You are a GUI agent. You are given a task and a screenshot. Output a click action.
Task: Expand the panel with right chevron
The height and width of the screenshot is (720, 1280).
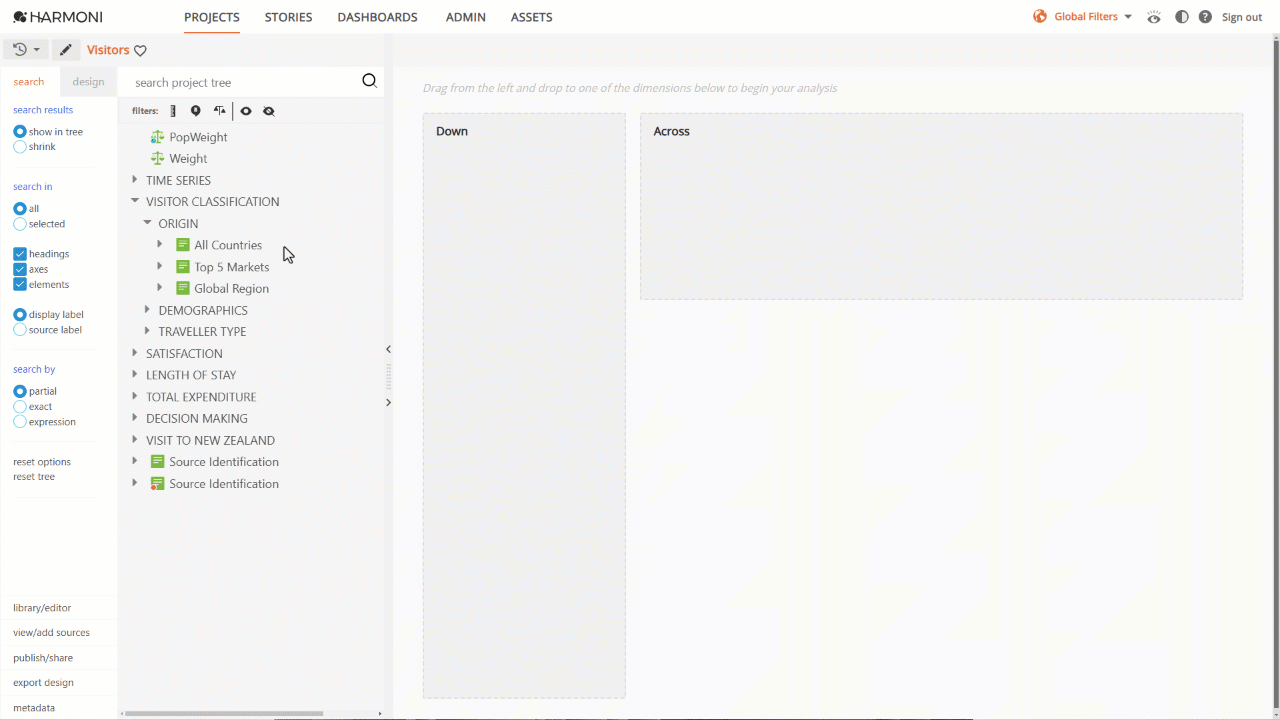[x=388, y=402]
